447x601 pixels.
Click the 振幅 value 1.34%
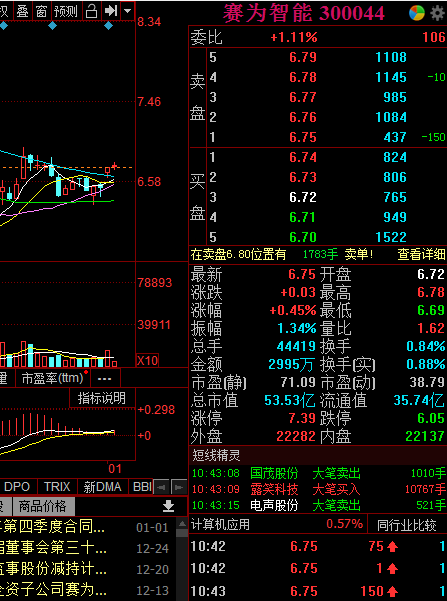[297, 328]
